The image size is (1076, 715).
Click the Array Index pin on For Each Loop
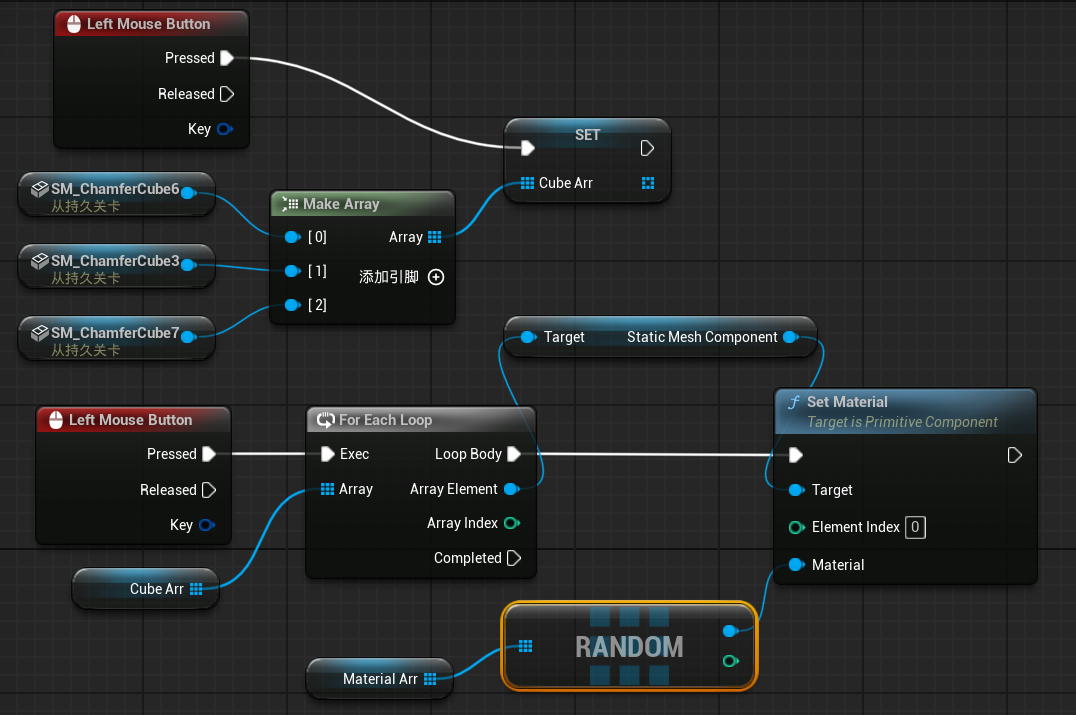(512, 523)
